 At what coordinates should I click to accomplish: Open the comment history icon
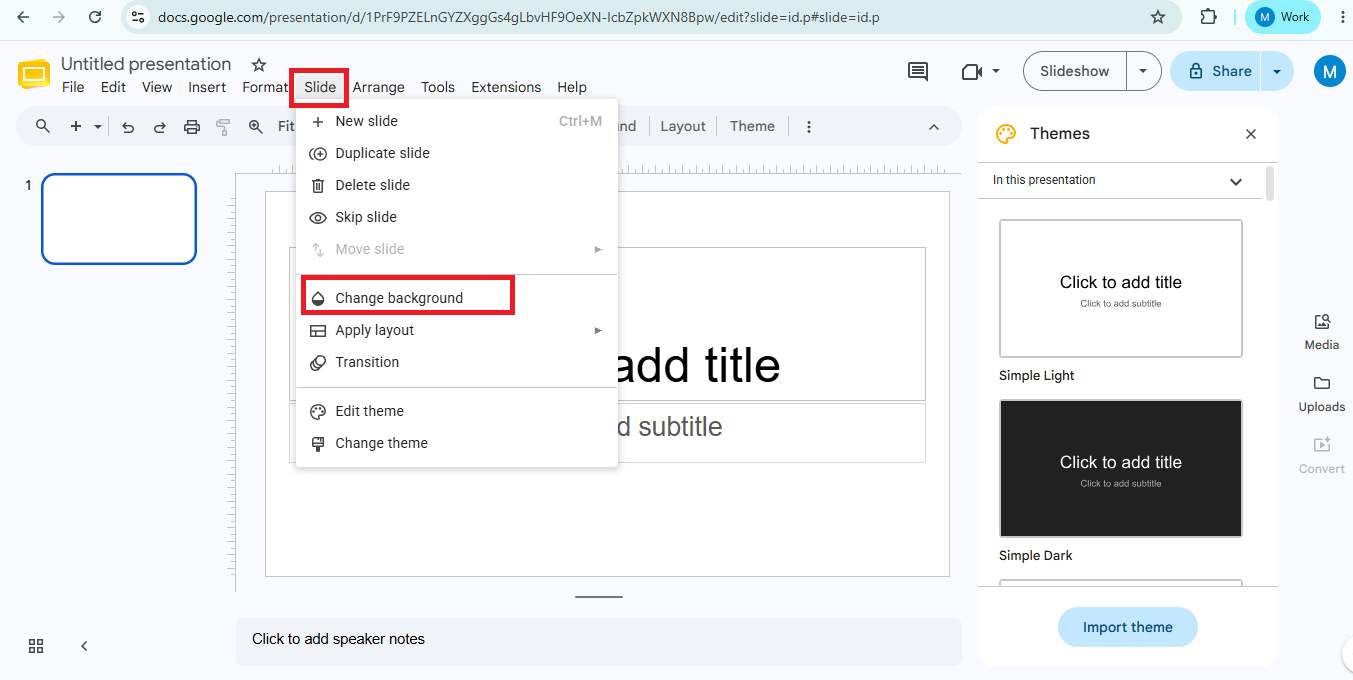click(x=917, y=71)
